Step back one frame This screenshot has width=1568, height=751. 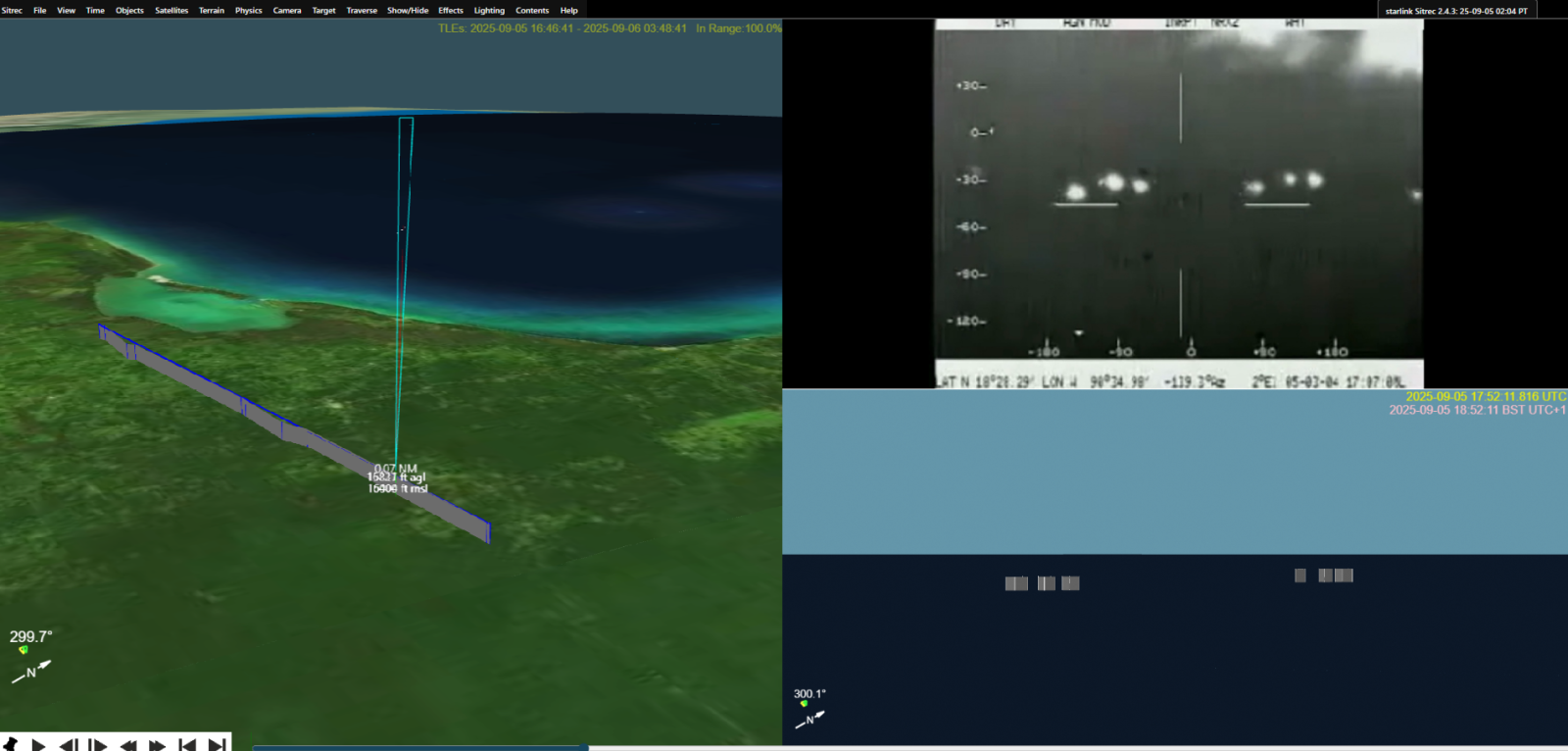pos(69,744)
